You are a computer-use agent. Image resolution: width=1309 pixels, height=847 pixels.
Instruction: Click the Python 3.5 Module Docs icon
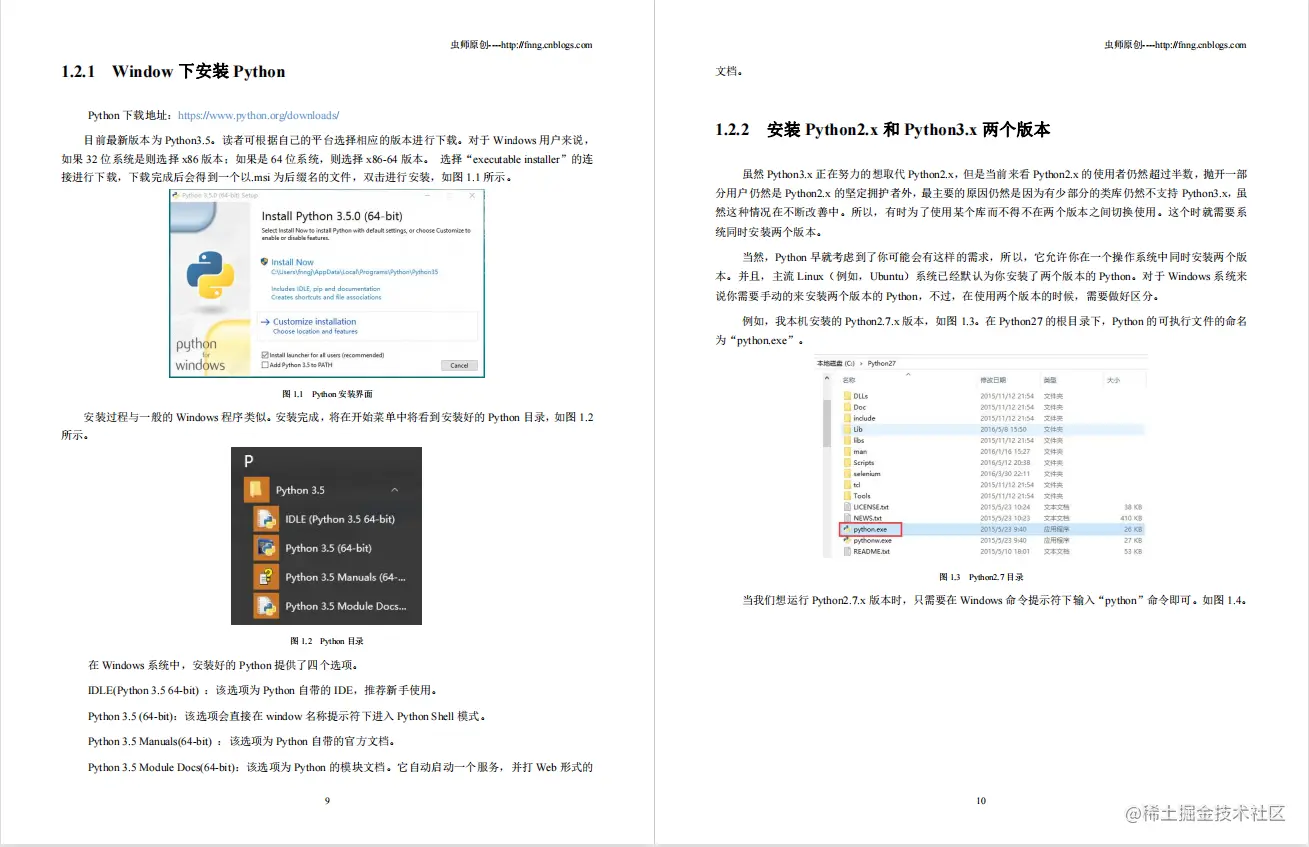click(x=267, y=606)
